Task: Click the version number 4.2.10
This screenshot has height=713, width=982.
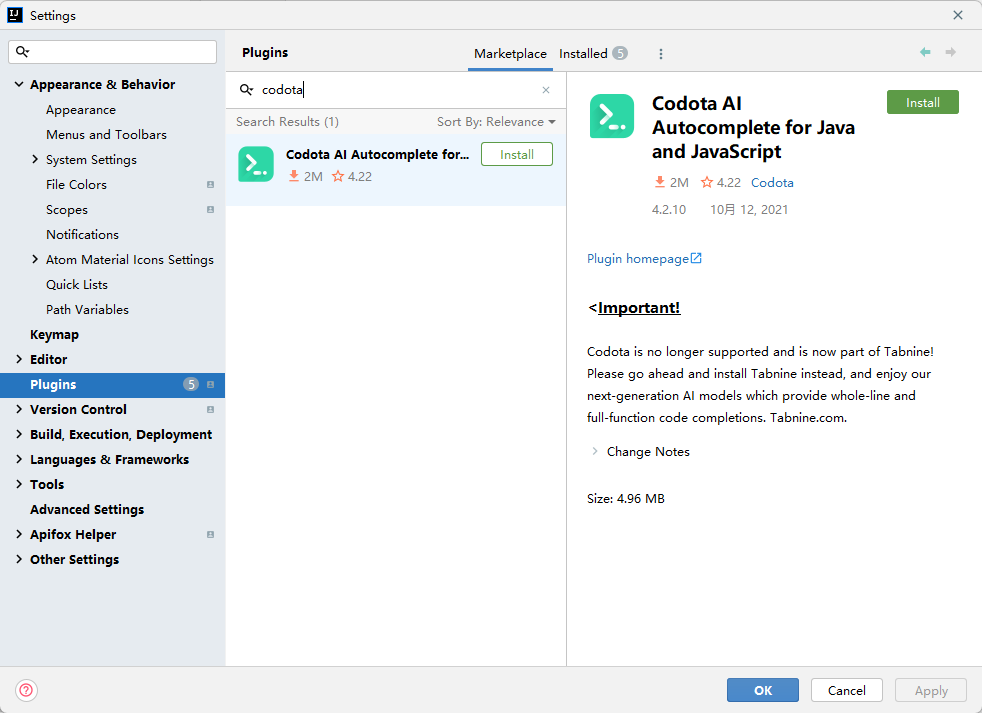Action: click(x=669, y=210)
